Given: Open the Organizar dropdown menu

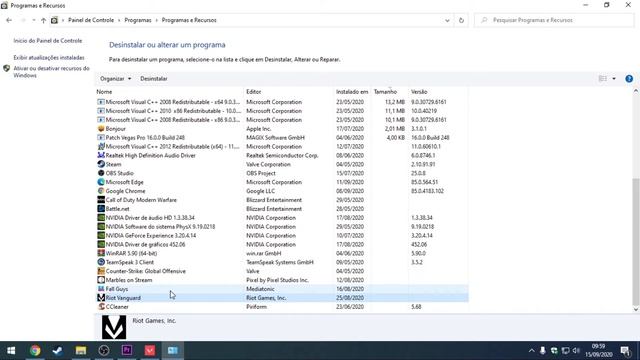Looking at the screenshot, I should click(x=116, y=78).
